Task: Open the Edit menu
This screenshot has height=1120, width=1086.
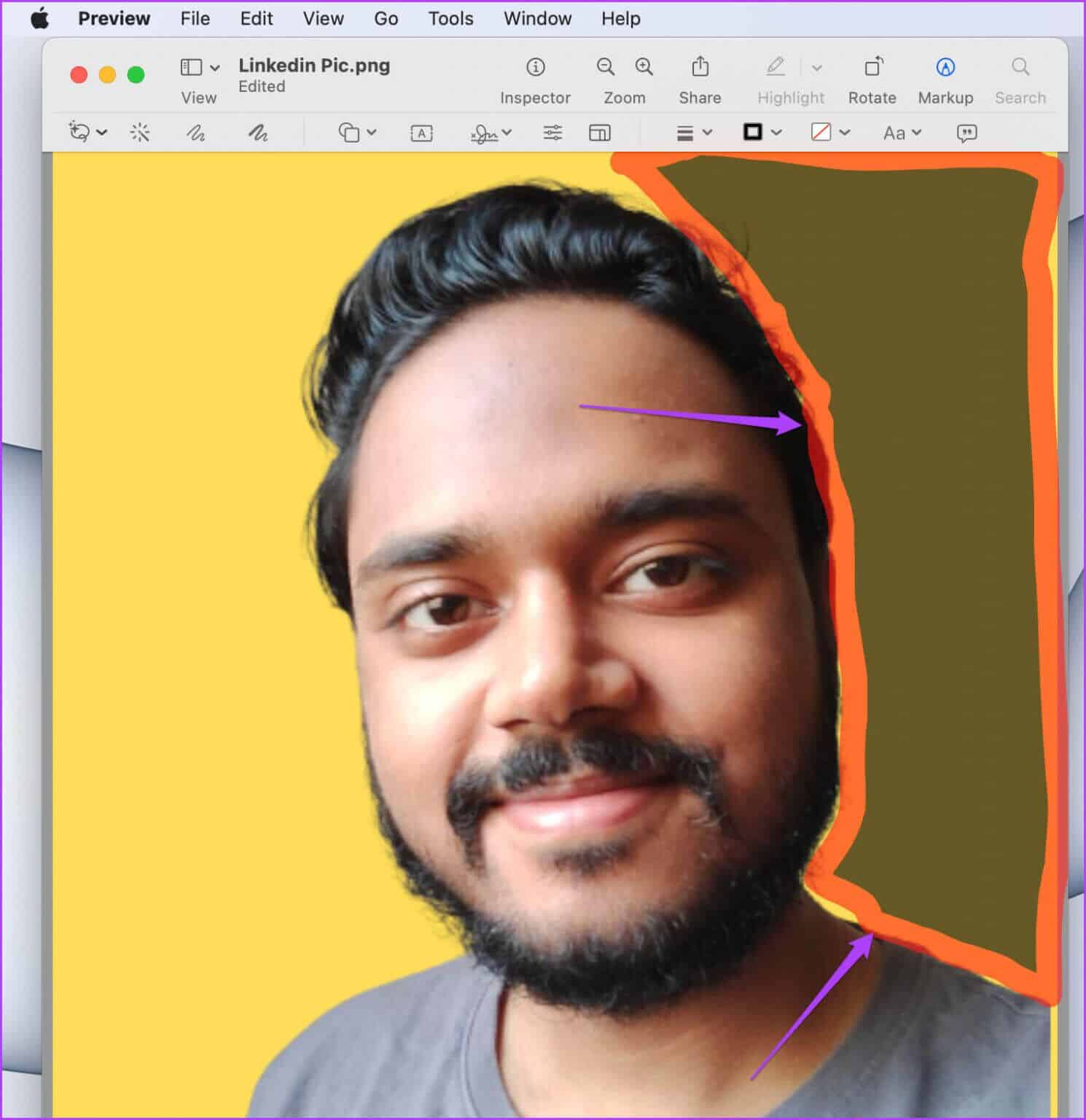Action: pos(257,18)
